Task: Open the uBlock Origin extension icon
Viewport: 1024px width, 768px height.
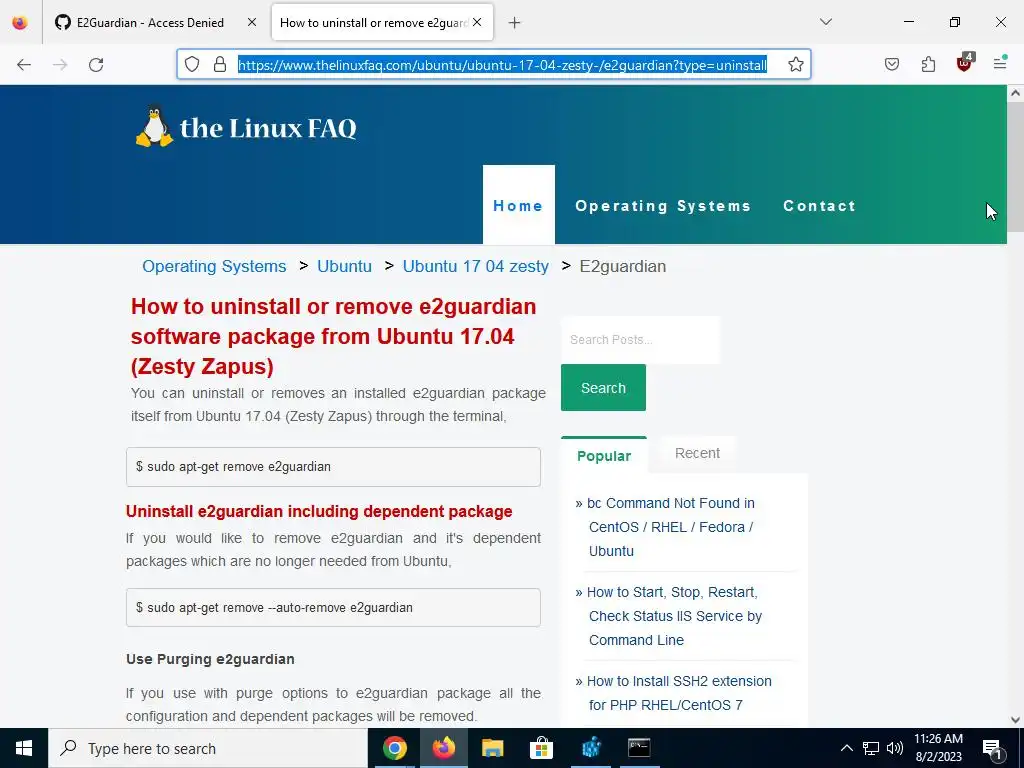Action: coord(965,63)
